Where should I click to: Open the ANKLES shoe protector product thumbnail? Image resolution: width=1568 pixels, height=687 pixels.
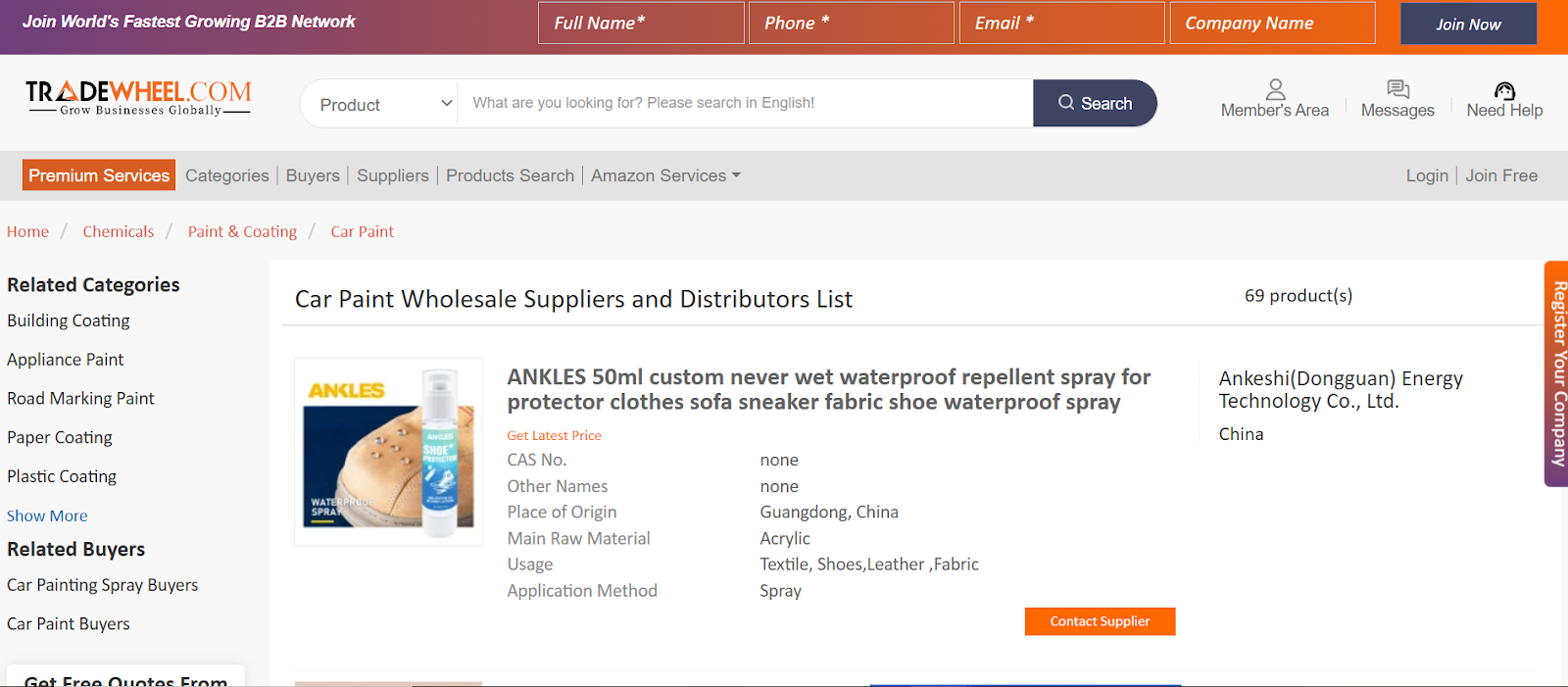coord(389,452)
